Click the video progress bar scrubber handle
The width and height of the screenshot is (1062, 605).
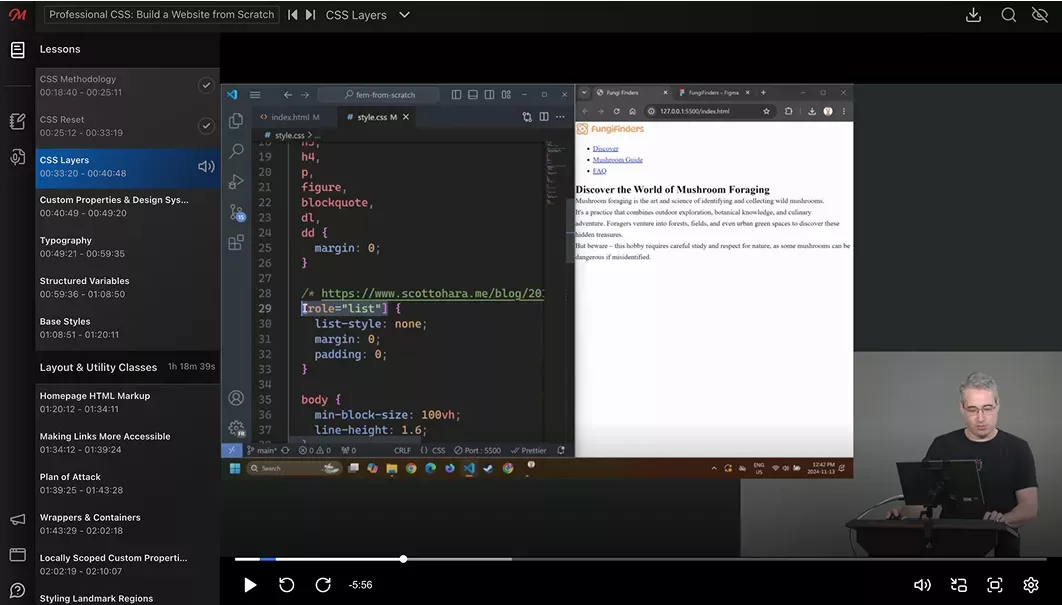pyautogui.click(x=403, y=559)
